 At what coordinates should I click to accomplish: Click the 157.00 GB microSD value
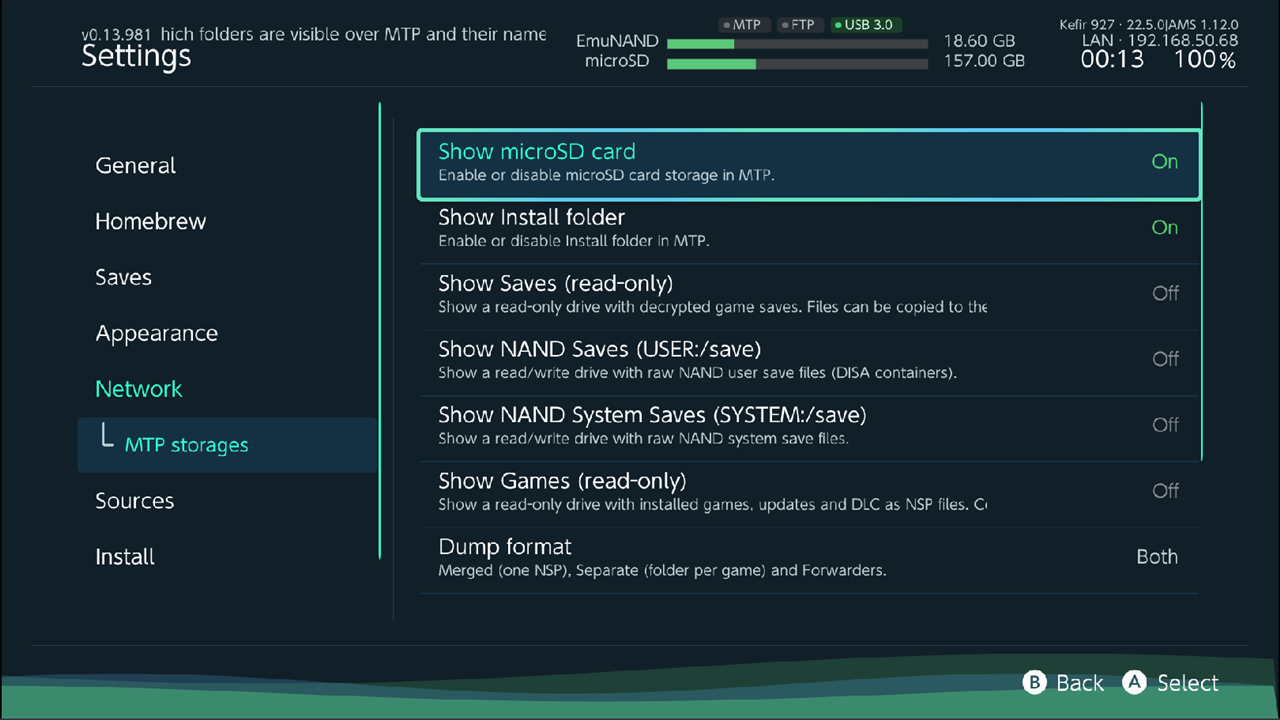pyautogui.click(x=984, y=61)
